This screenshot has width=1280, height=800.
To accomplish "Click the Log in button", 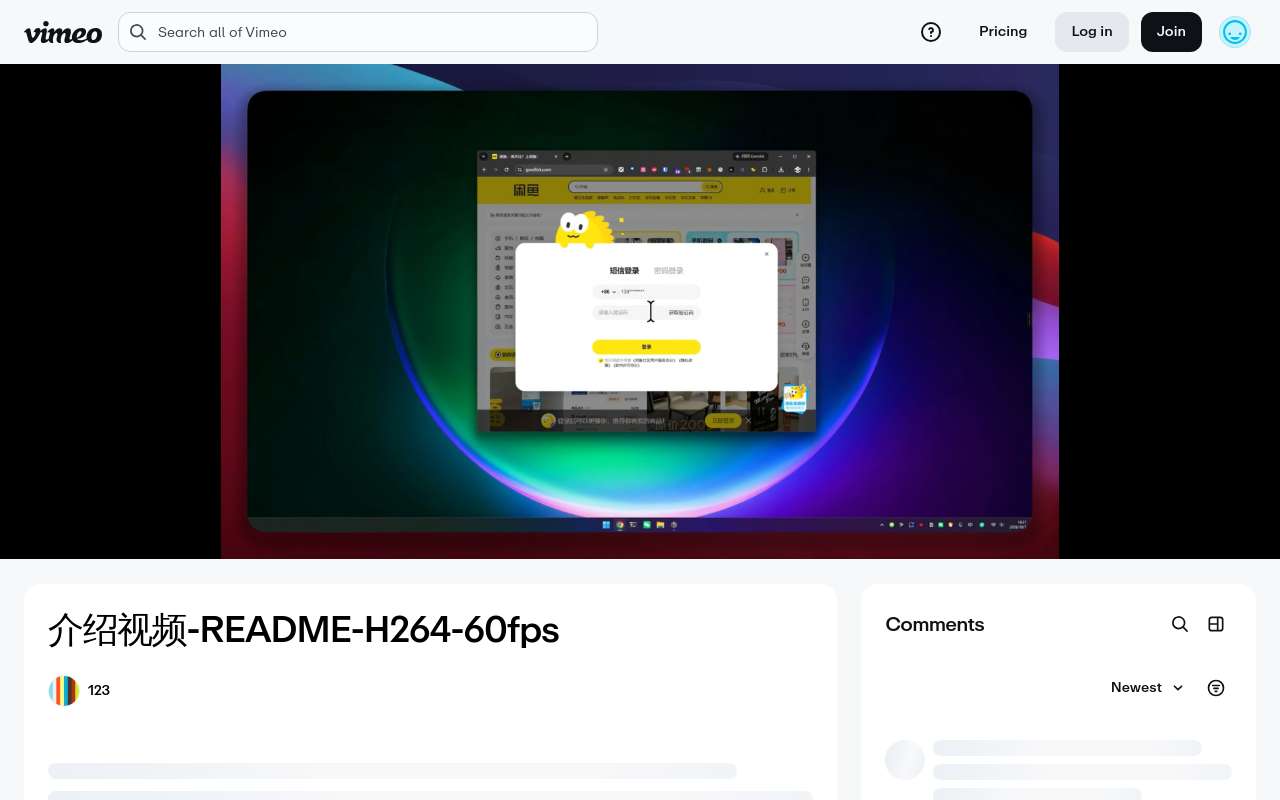I will click(1092, 32).
